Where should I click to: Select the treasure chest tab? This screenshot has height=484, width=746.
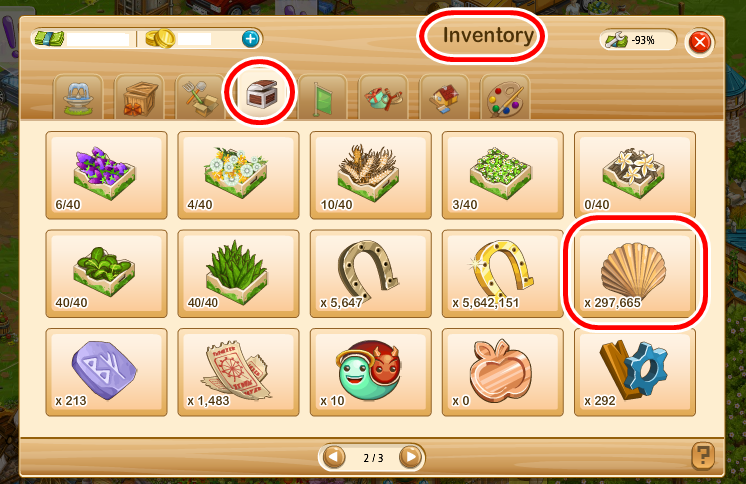261,93
